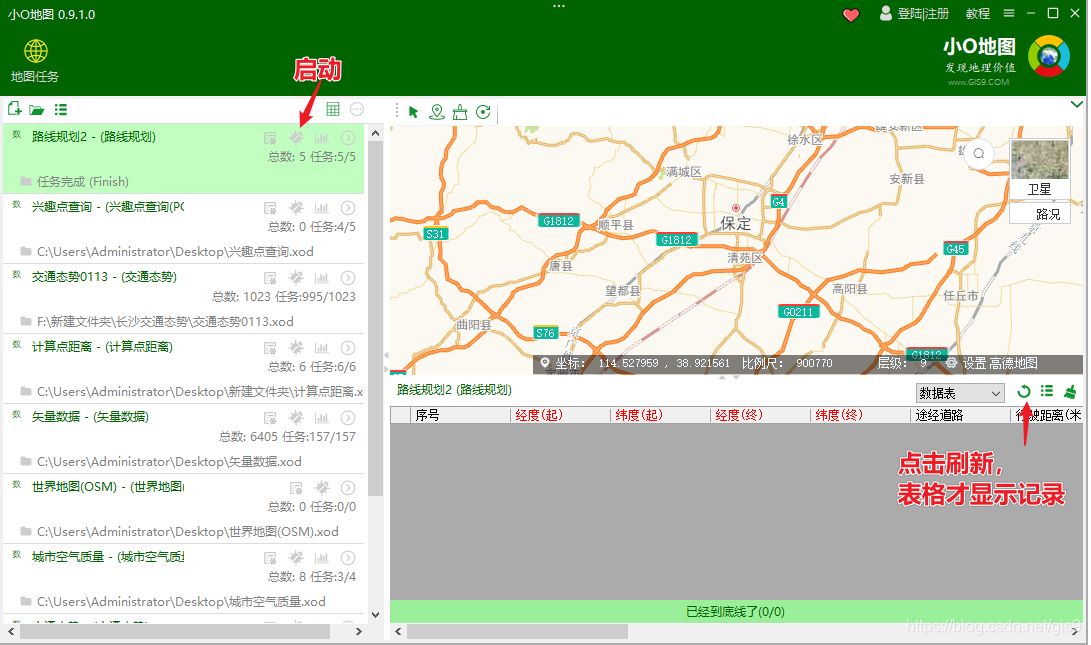Viewport: 1091px width, 645px height.
Task: Open 设置 in the map status bar
Action: 974,363
